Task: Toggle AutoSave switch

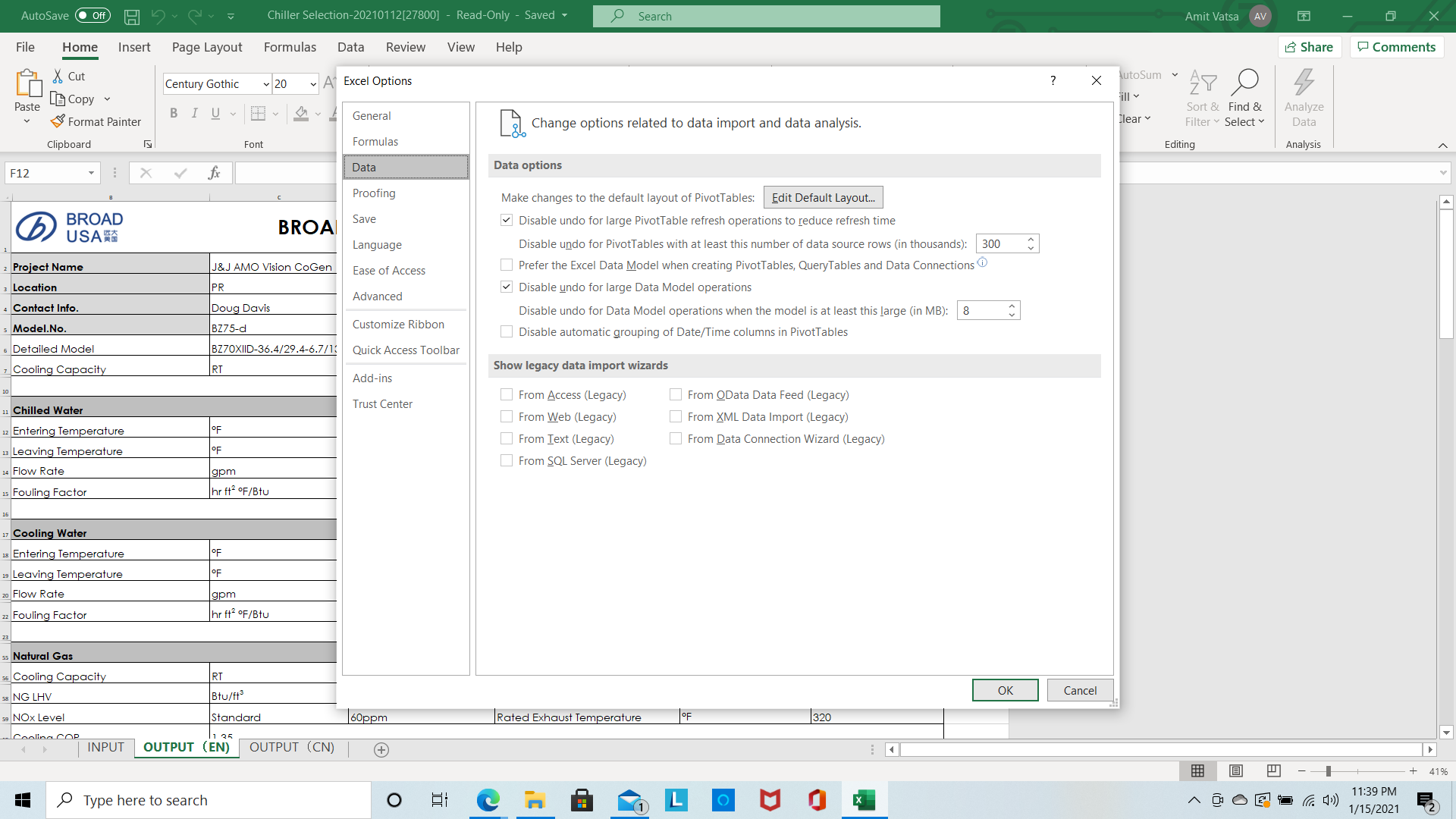Action: pyautogui.click(x=93, y=15)
